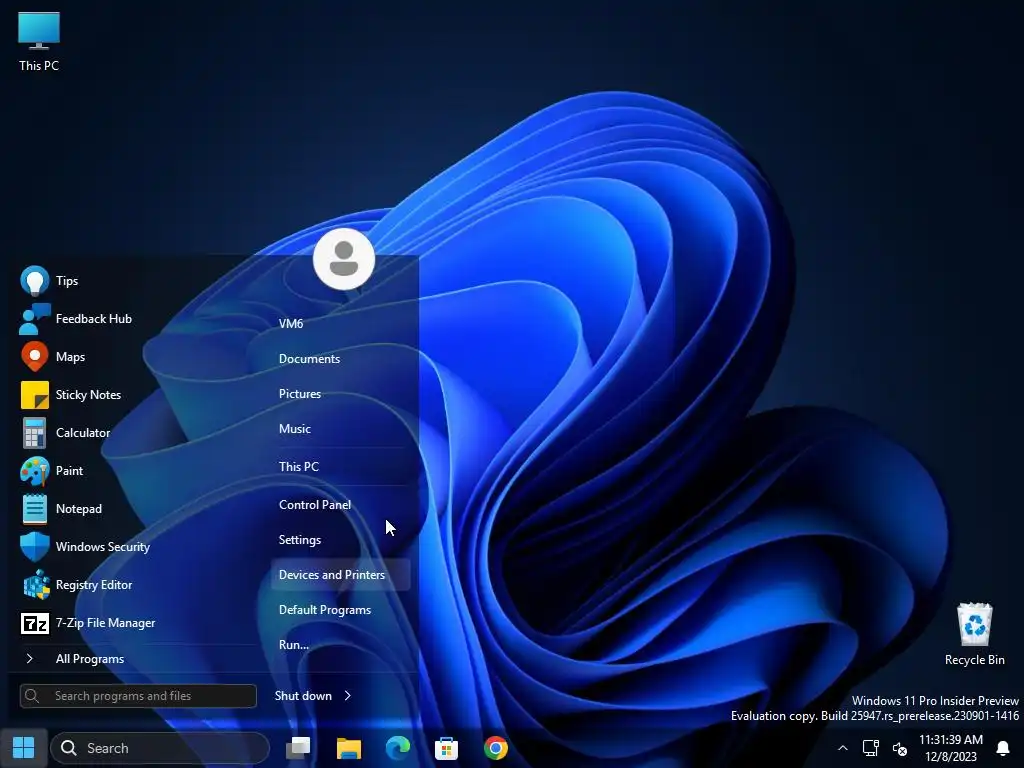Open the Paint app icon
Image resolution: width=1024 pixels, height=768 pixels.
coord(35,471)
